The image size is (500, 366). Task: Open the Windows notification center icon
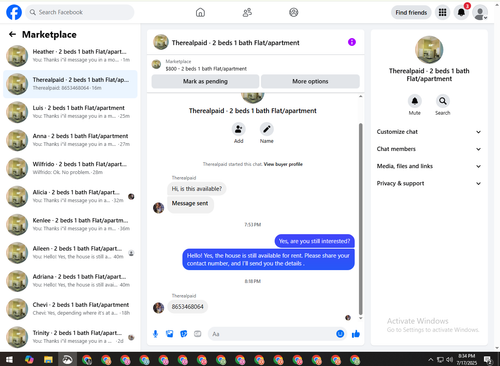(488, 360)
